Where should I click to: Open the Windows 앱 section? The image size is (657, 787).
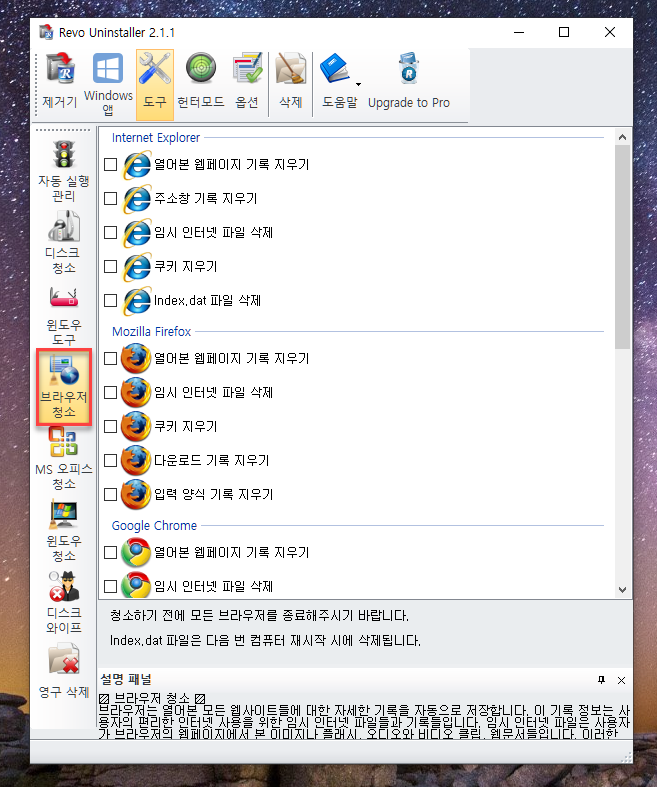pos(108,84)
